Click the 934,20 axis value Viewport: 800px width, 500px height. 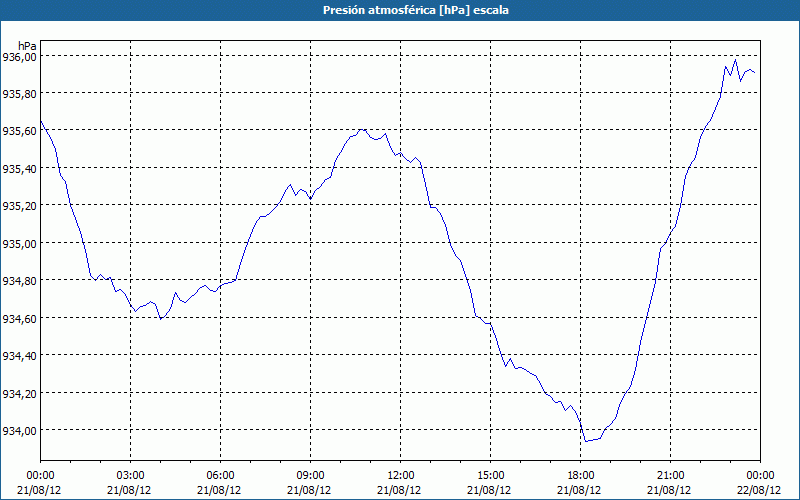pos(19,393)
